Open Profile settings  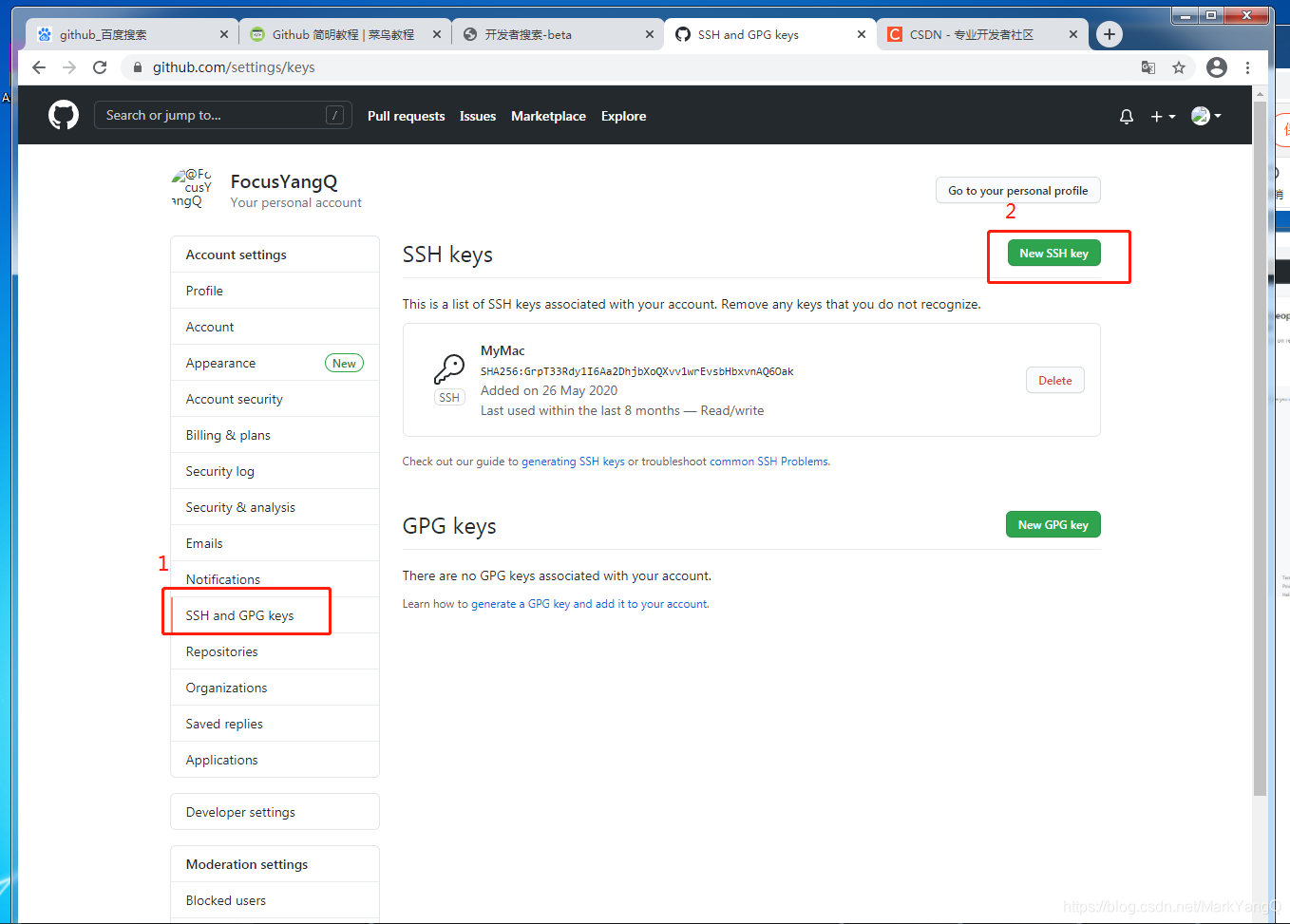[x=275, y=291]
